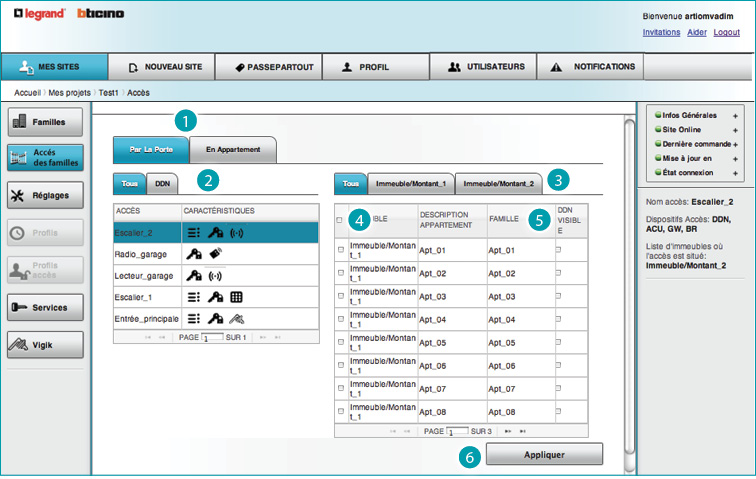Click the Vigik badge icon in Entrée_principale row
This screenshot has height=479, width=756.
(x=236, y=319)
